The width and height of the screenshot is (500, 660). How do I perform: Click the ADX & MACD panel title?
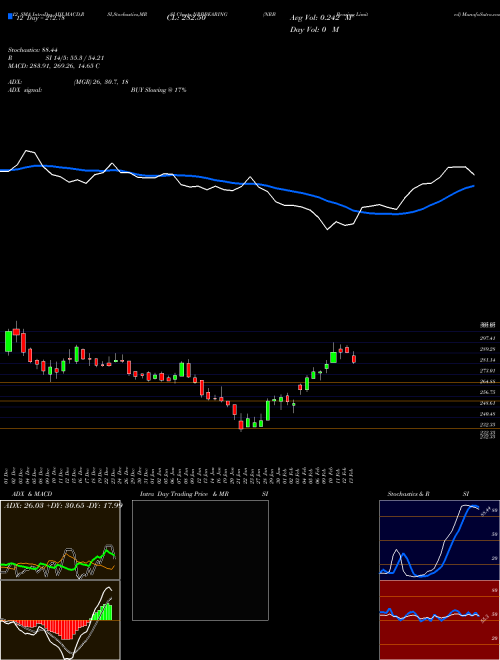point(32,494)
